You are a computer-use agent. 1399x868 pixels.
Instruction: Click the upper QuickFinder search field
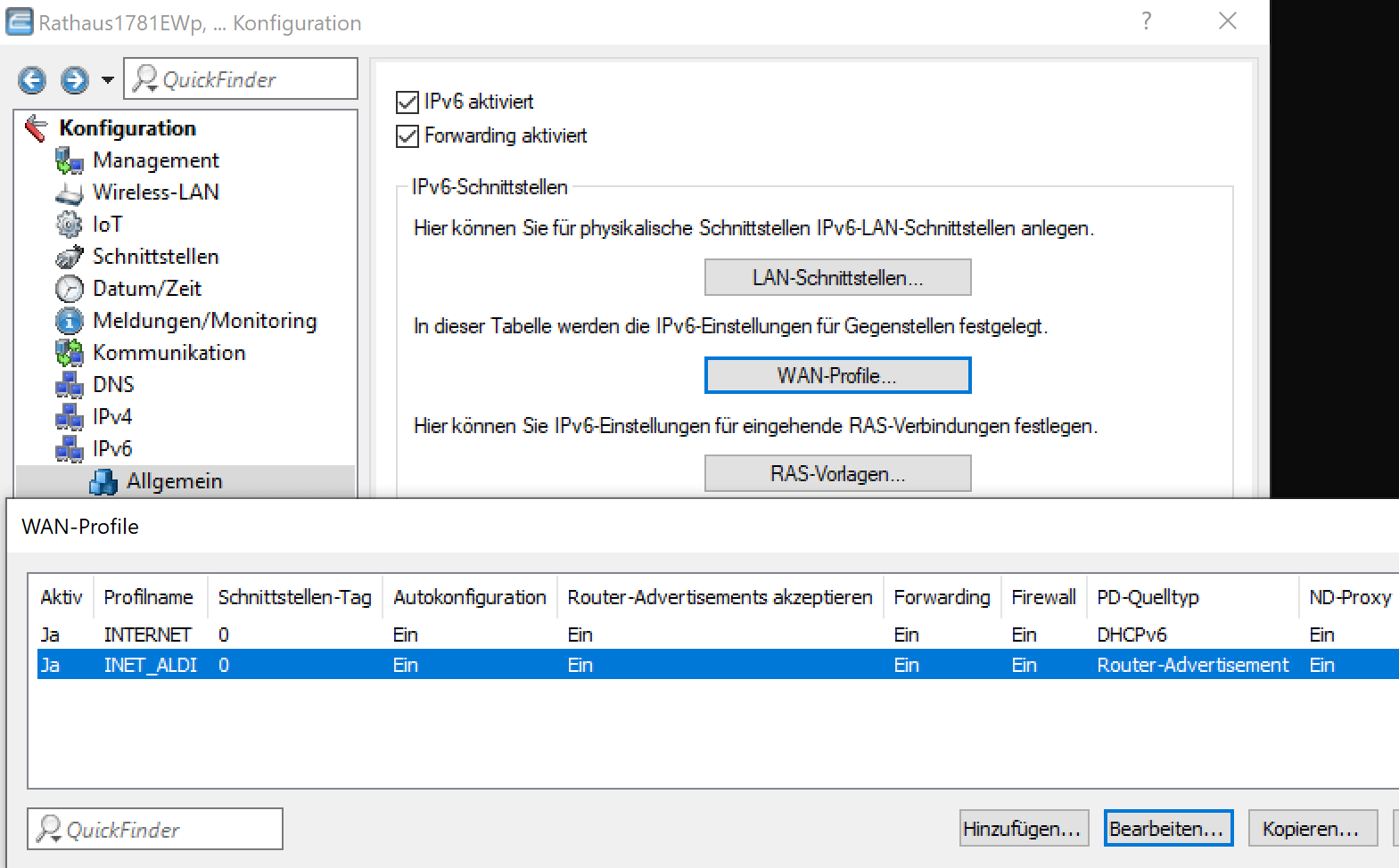[241, 79]
